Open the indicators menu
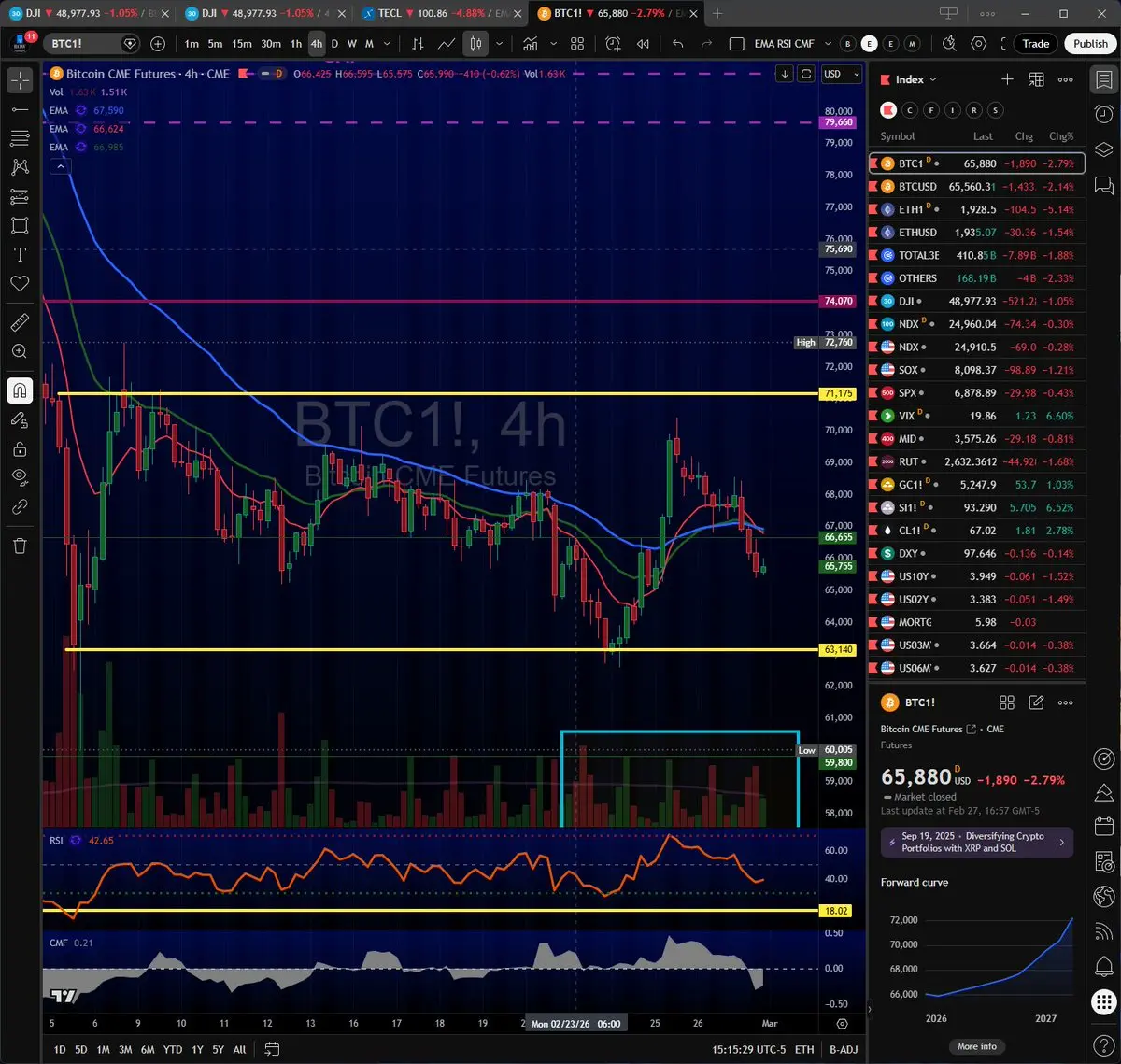 click(x=531, y=44)
